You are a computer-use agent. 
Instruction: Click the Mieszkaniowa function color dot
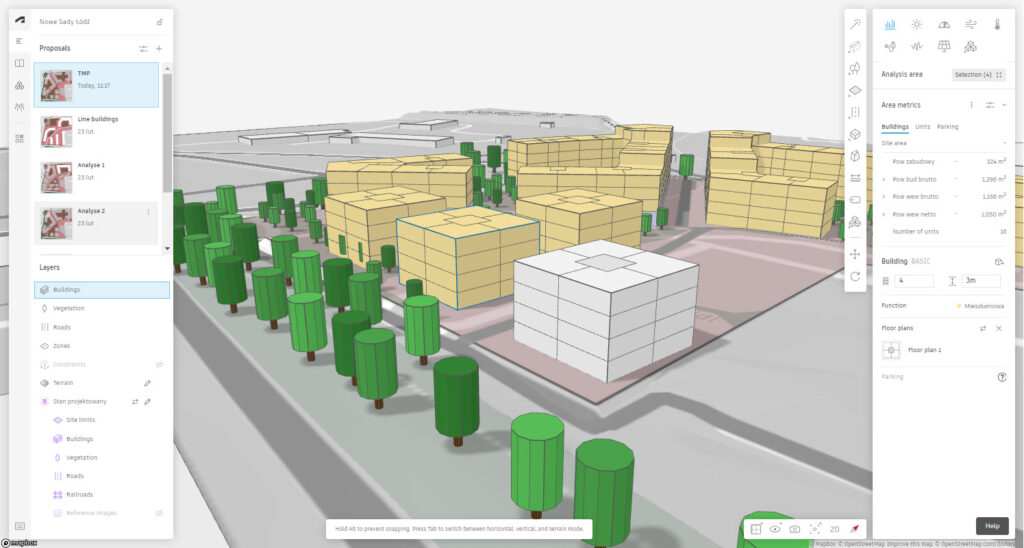tap(958, 305)
